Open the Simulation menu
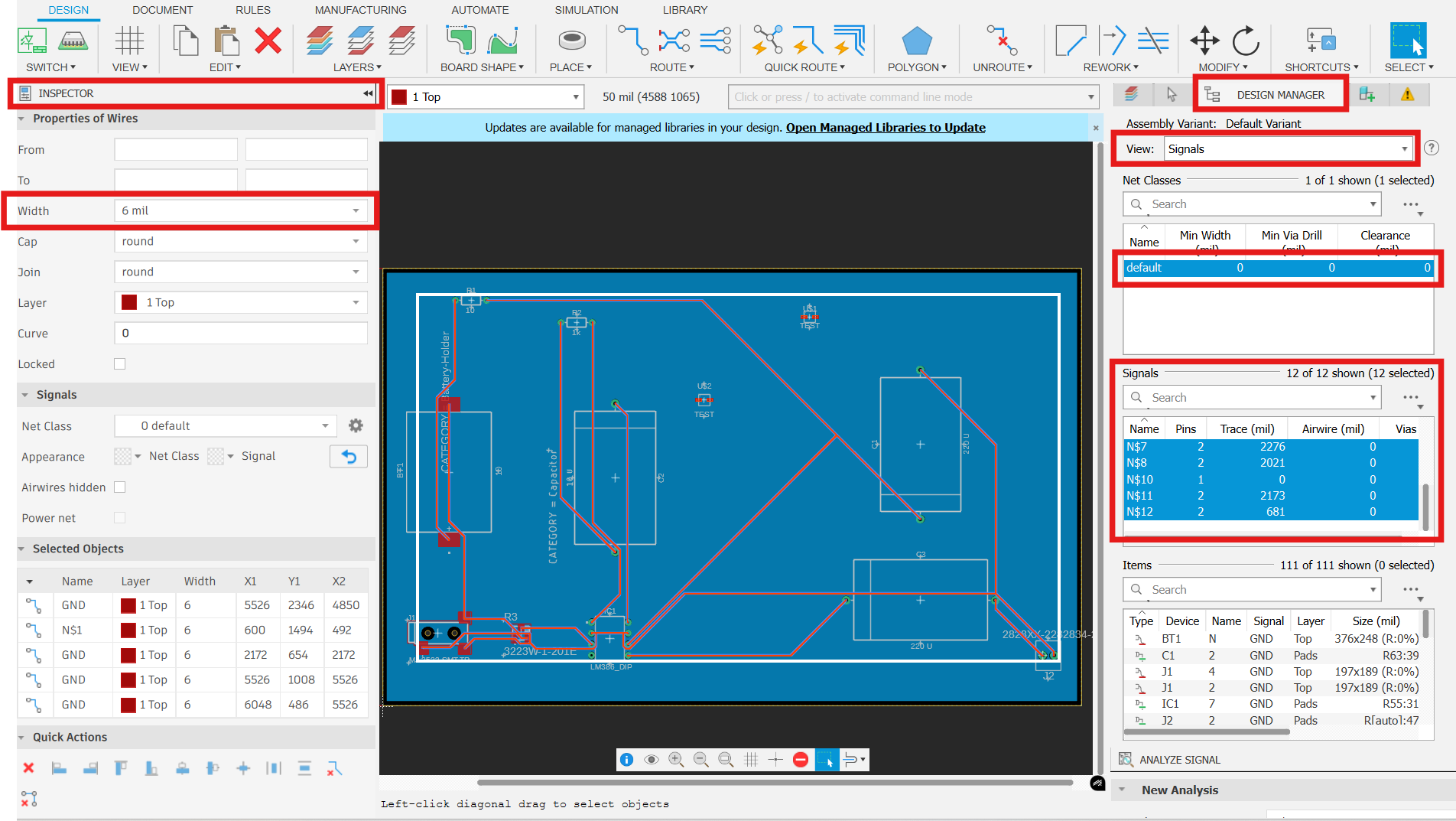This screenshot has width=1456, height=821. pos(586,10)
